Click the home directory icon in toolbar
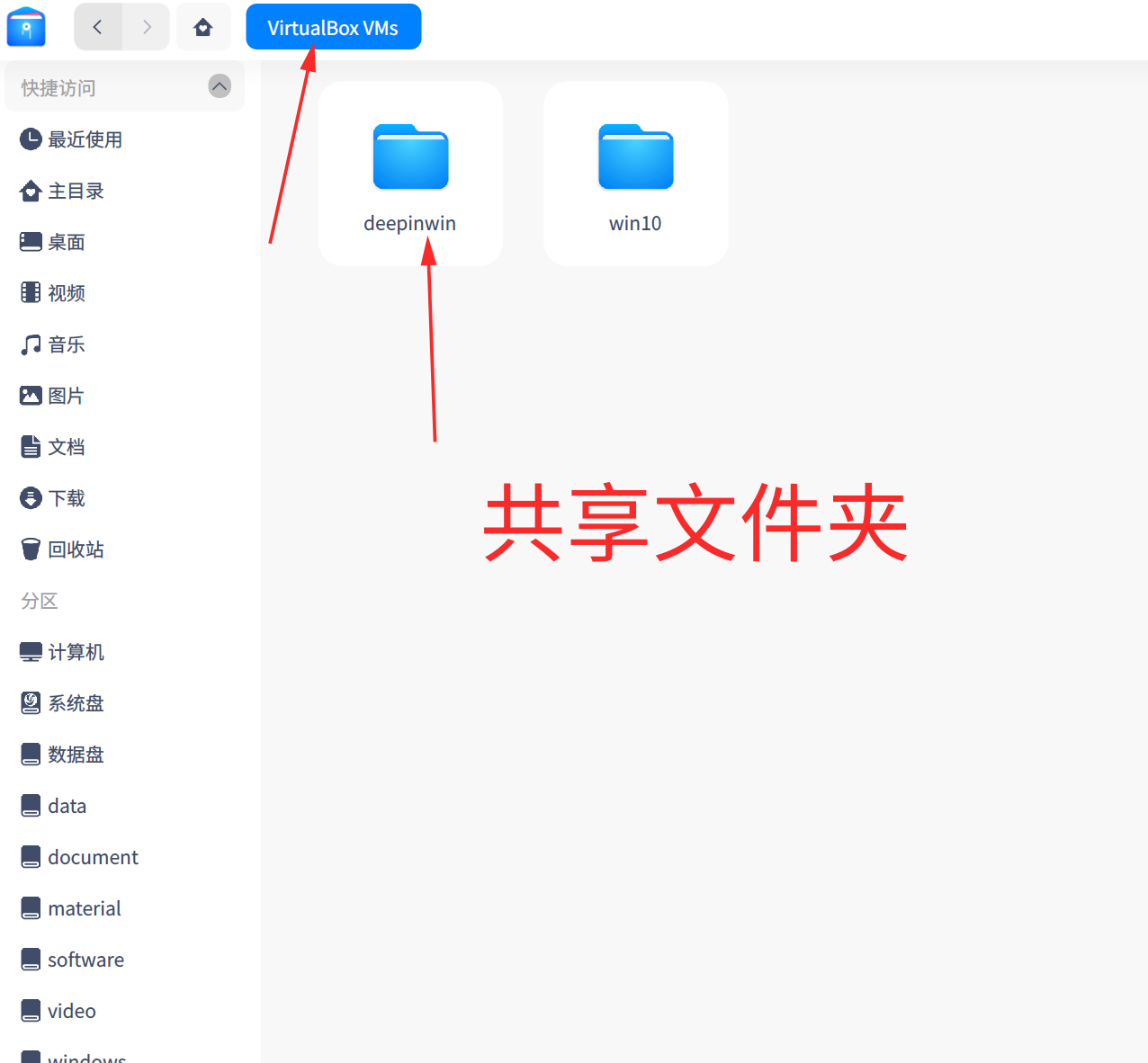The height and width of the screenshot is (1063, 1148). pyautogui.click(x=203, y=27)
